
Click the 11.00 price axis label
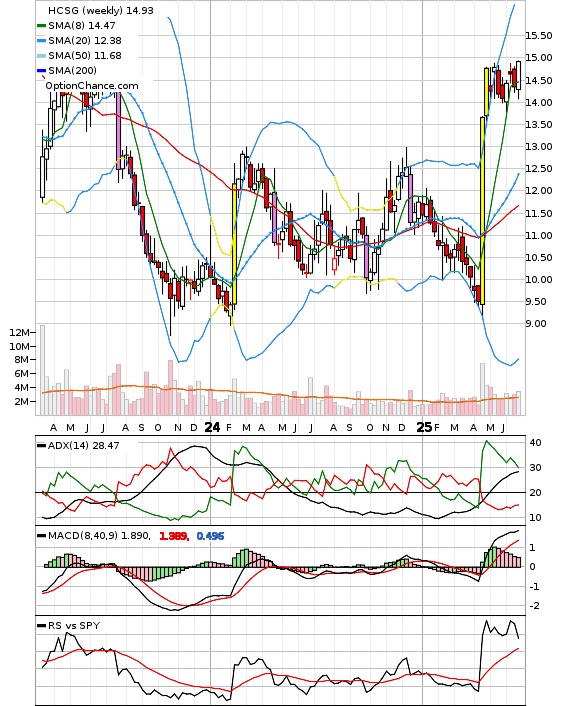click(x=539, y=235)
